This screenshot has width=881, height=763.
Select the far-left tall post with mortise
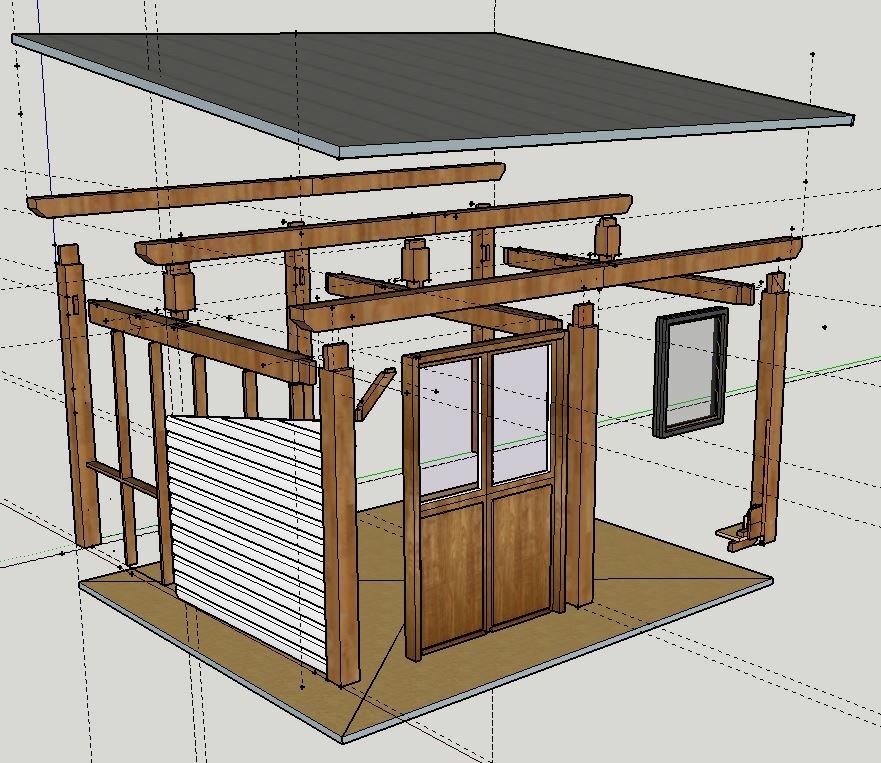pyautogui.click(x=79, y=395)
